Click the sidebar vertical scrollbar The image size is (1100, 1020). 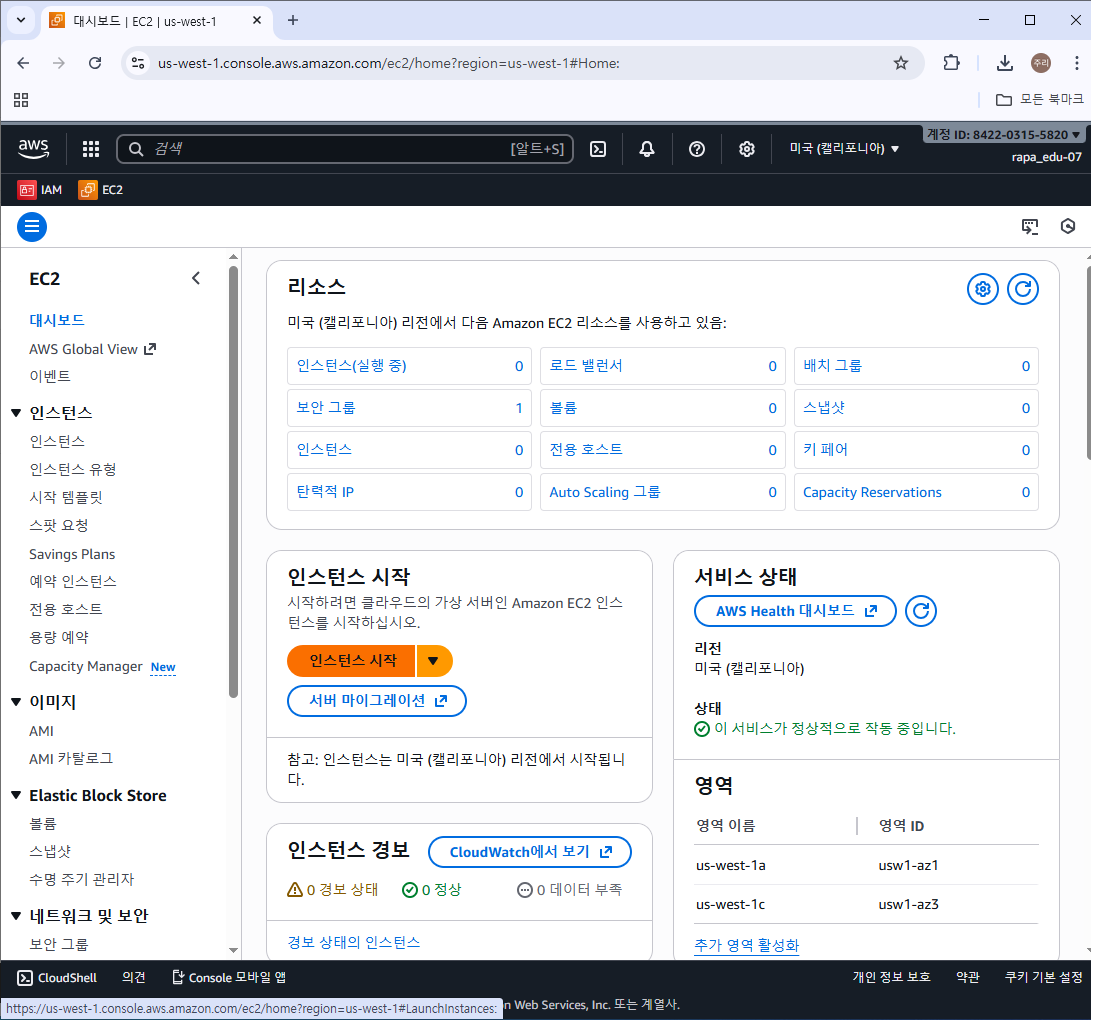click(x=233, y=481)
